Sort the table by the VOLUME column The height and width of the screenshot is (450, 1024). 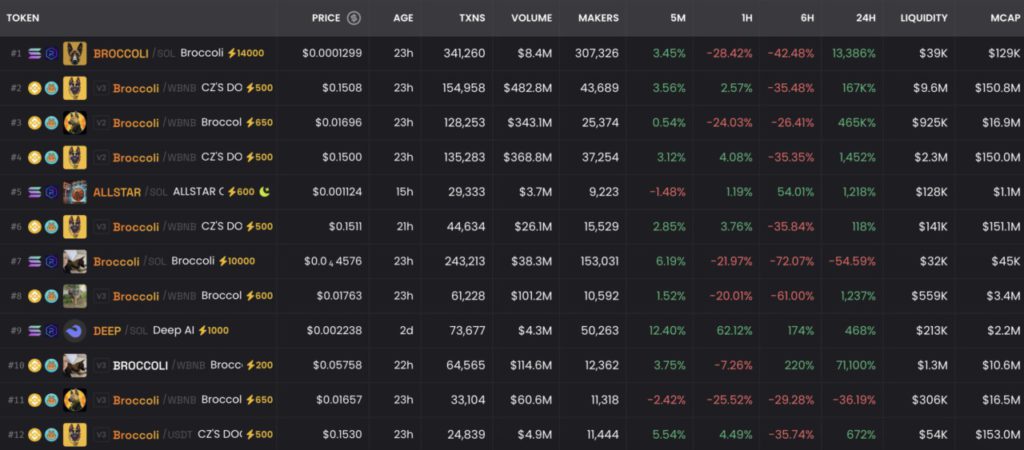coord(531,18)
